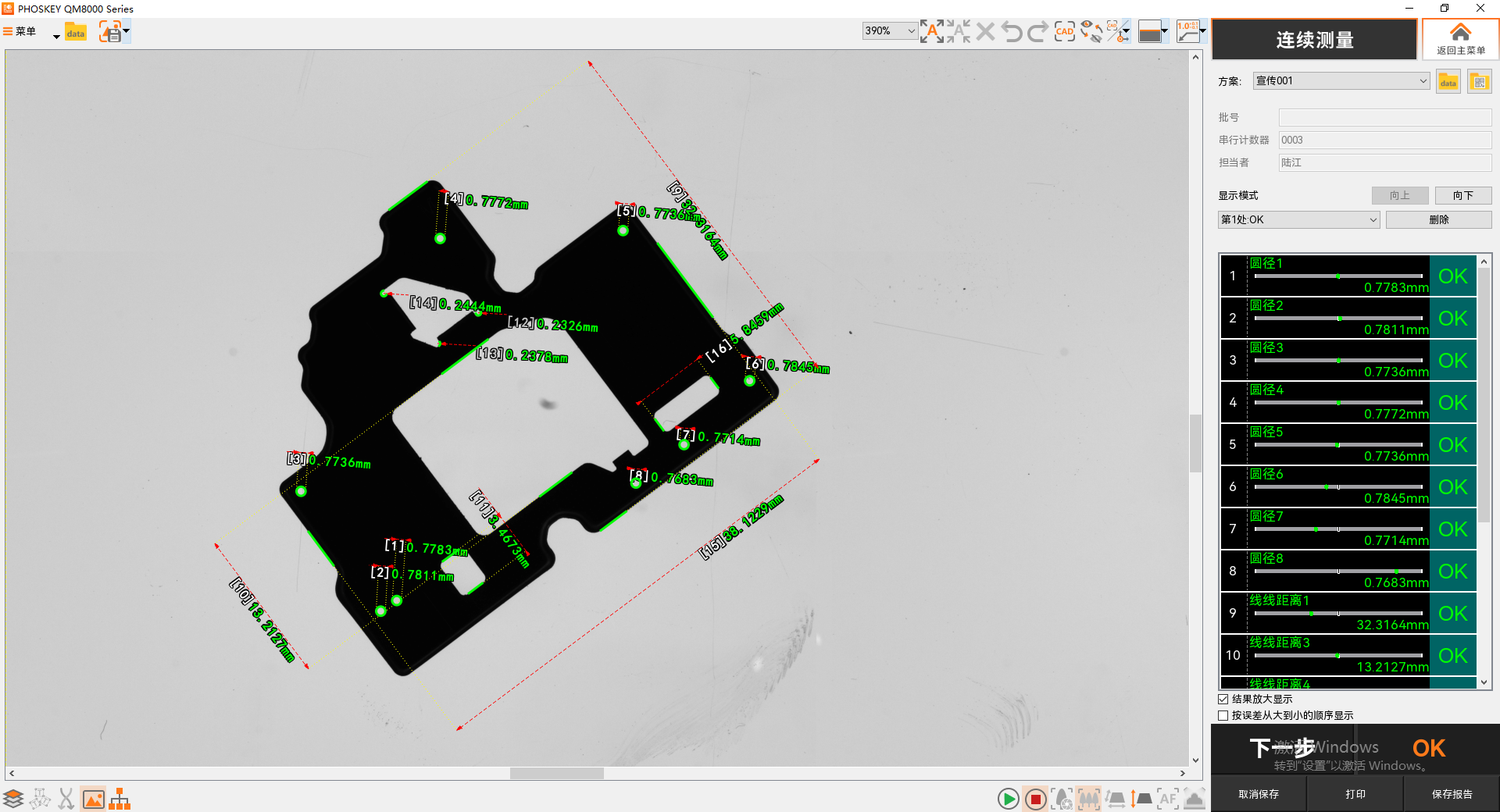Click the green play/start measurement button
The image size is (1500, 812).
point(1008,799)
